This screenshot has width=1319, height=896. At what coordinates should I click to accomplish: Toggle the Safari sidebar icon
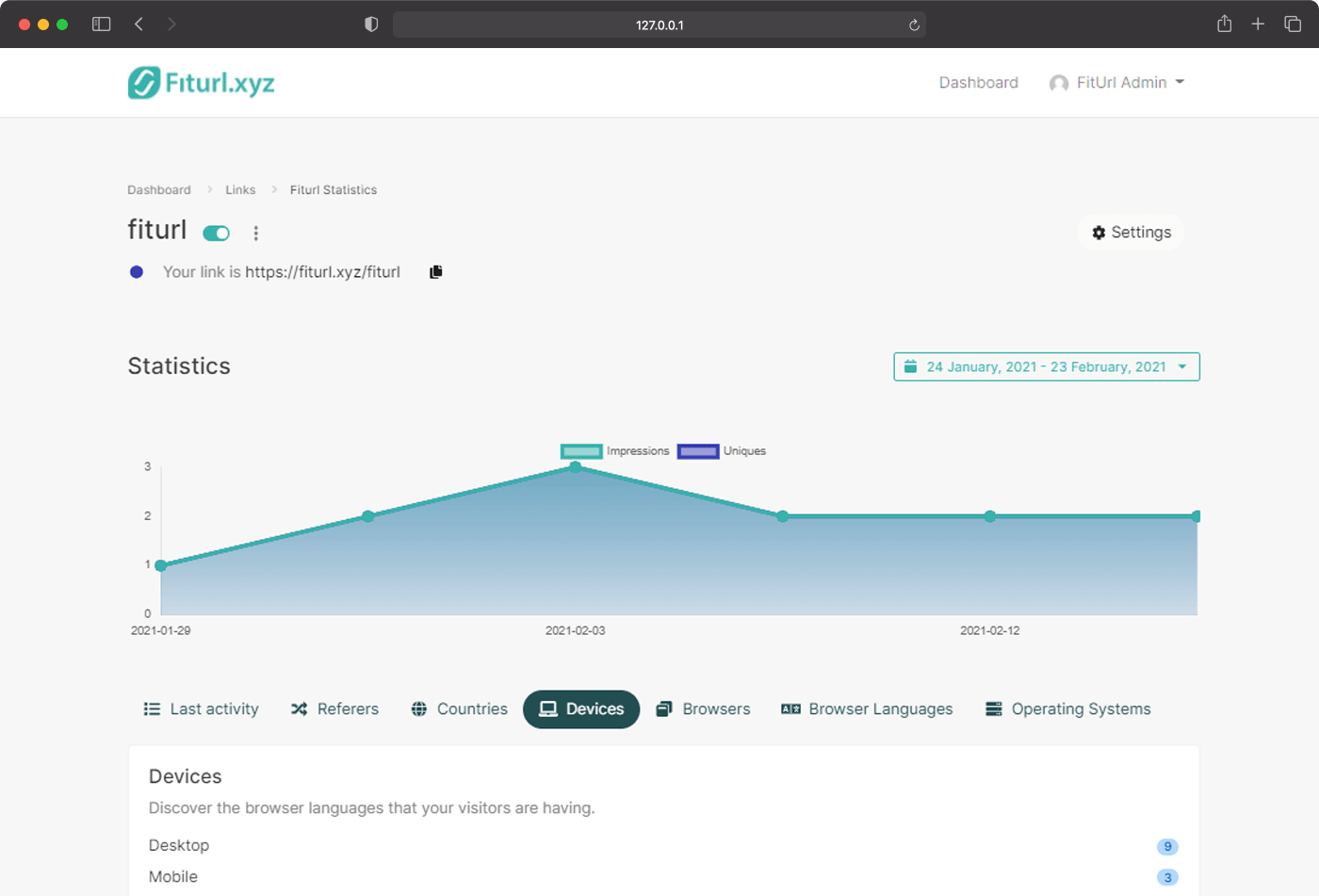coord(102,24)
